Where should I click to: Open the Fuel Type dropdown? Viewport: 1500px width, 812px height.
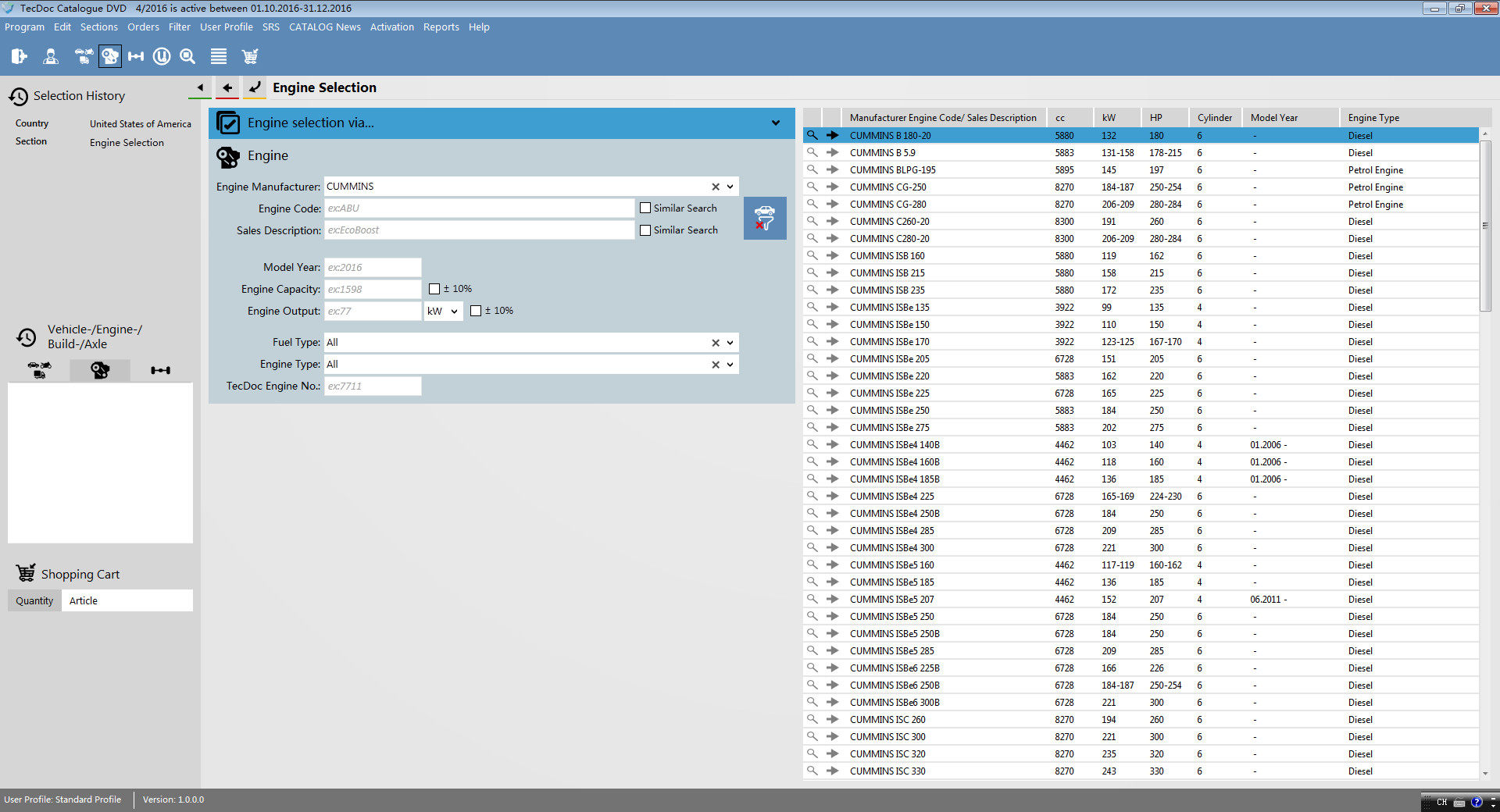(x=730, y=343)
